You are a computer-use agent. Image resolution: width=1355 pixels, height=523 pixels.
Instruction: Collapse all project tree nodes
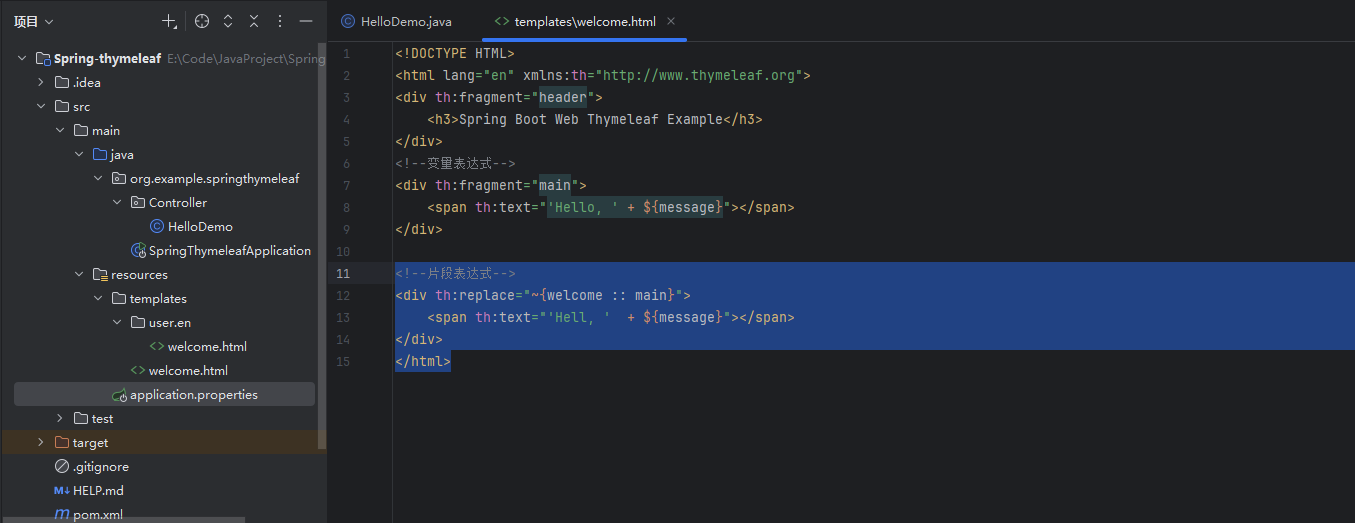tap(254, 21)
